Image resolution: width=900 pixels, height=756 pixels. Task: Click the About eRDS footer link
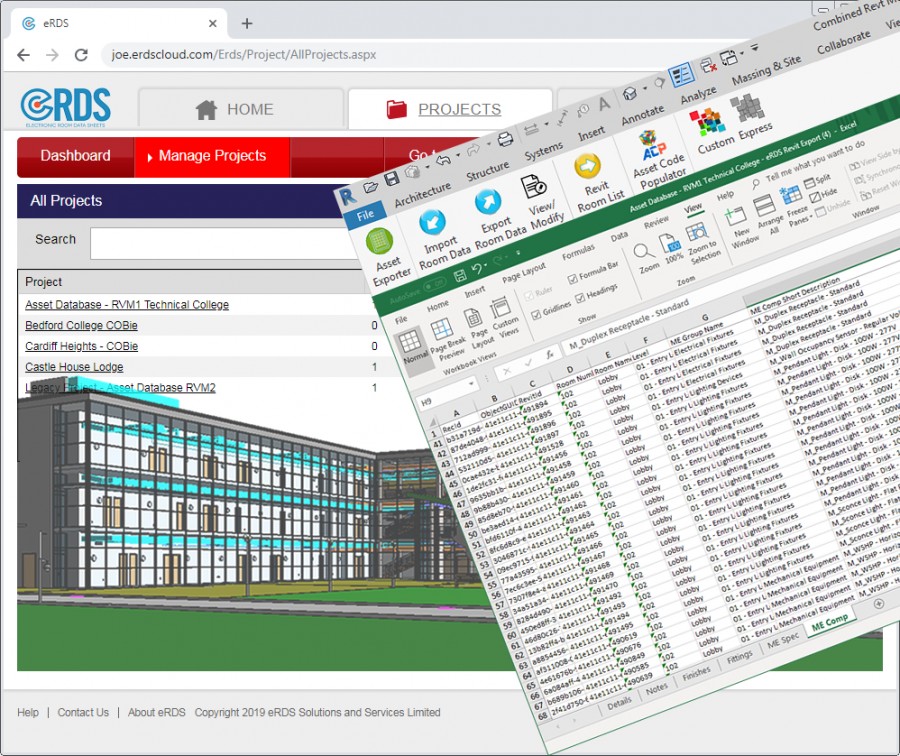pyautogui.click(x=156, y=712)
